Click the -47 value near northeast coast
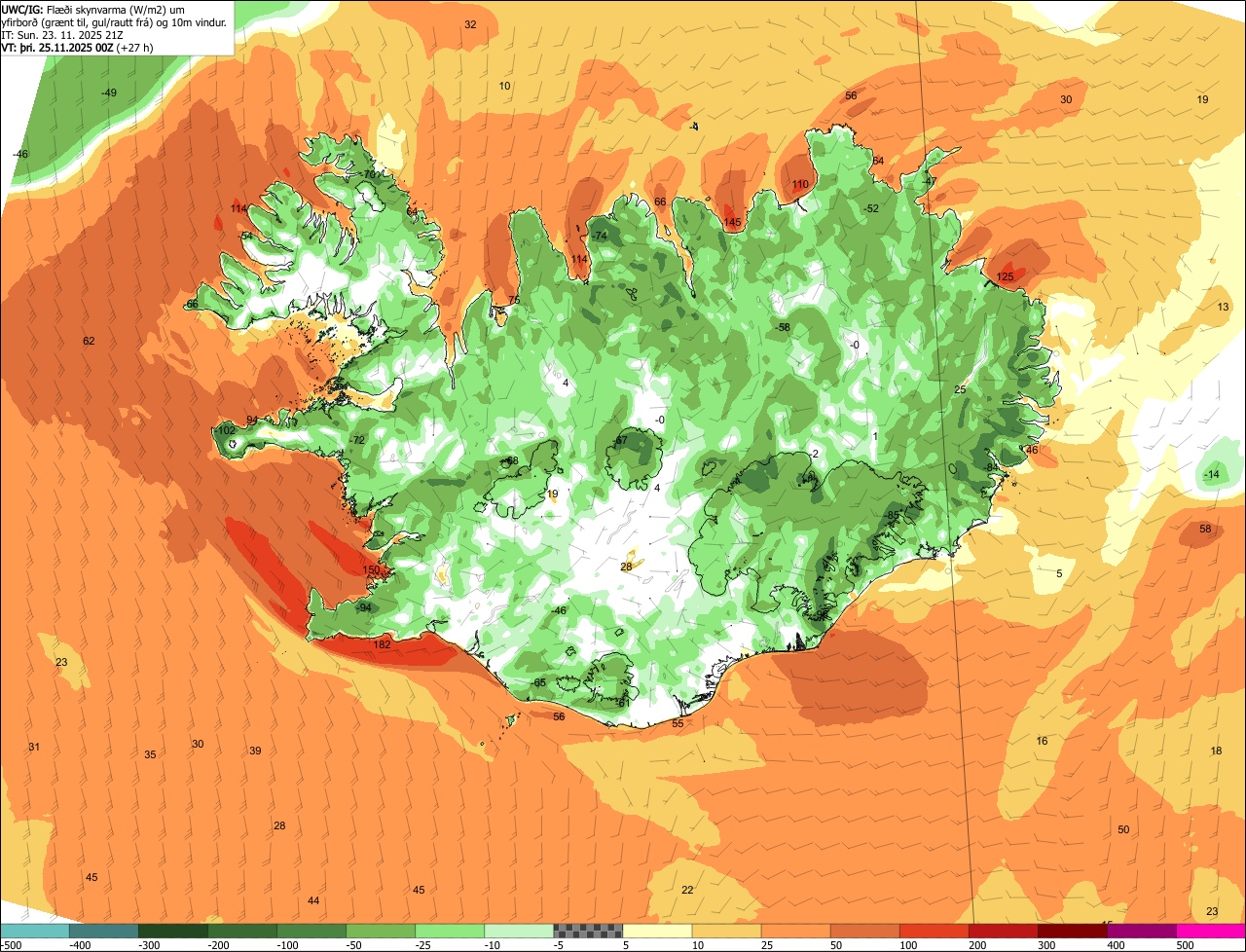Image resolution: width=1246 pixels, height=952 pixels. coord(930,182)
